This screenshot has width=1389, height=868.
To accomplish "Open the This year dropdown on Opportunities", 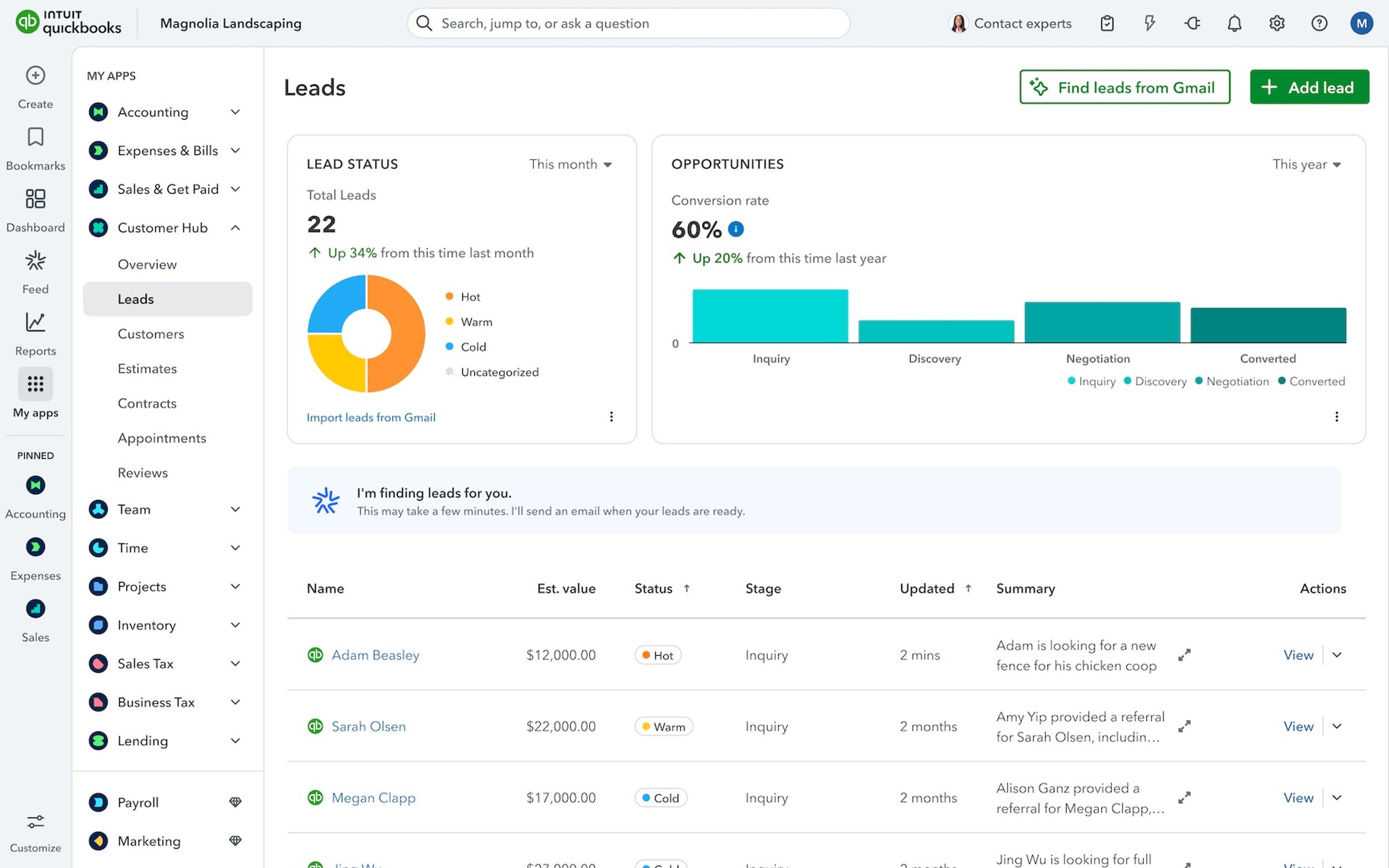I will pos(1307,164).
